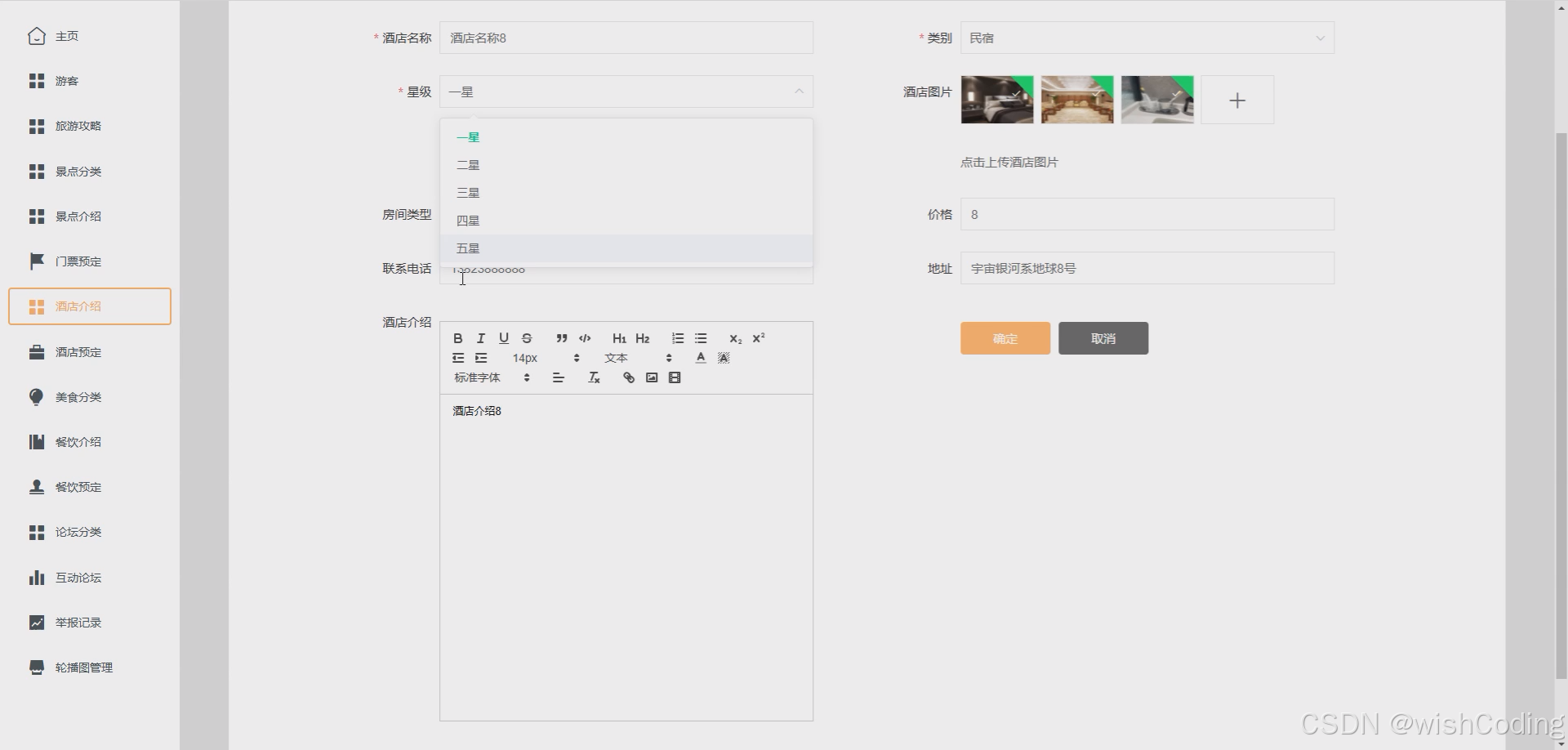Viewport: 1568px width, 750px height.
Task: Toggle strikethrough formatting in the editor
Action: (x=527, y=338)
